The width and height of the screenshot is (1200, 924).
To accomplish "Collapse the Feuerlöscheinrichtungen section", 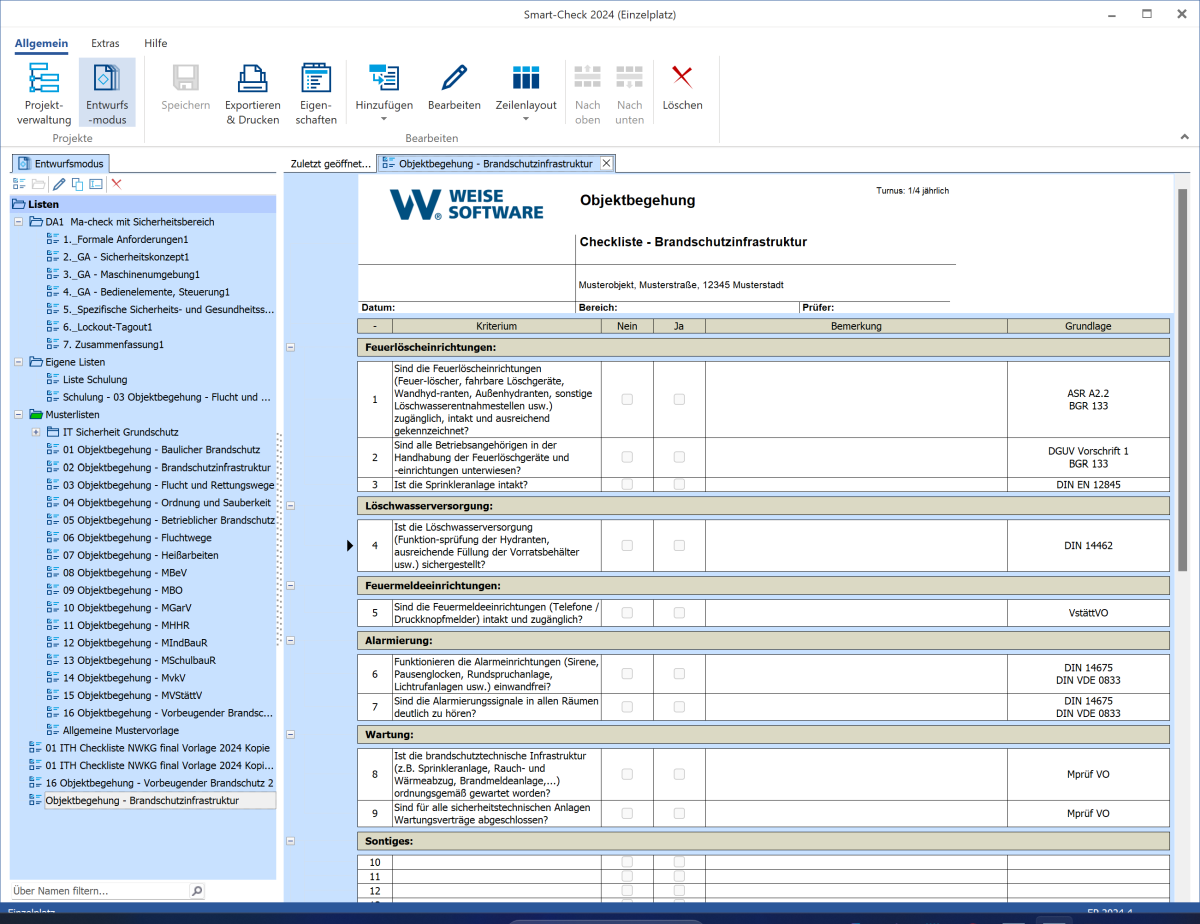I will point(291,347).
